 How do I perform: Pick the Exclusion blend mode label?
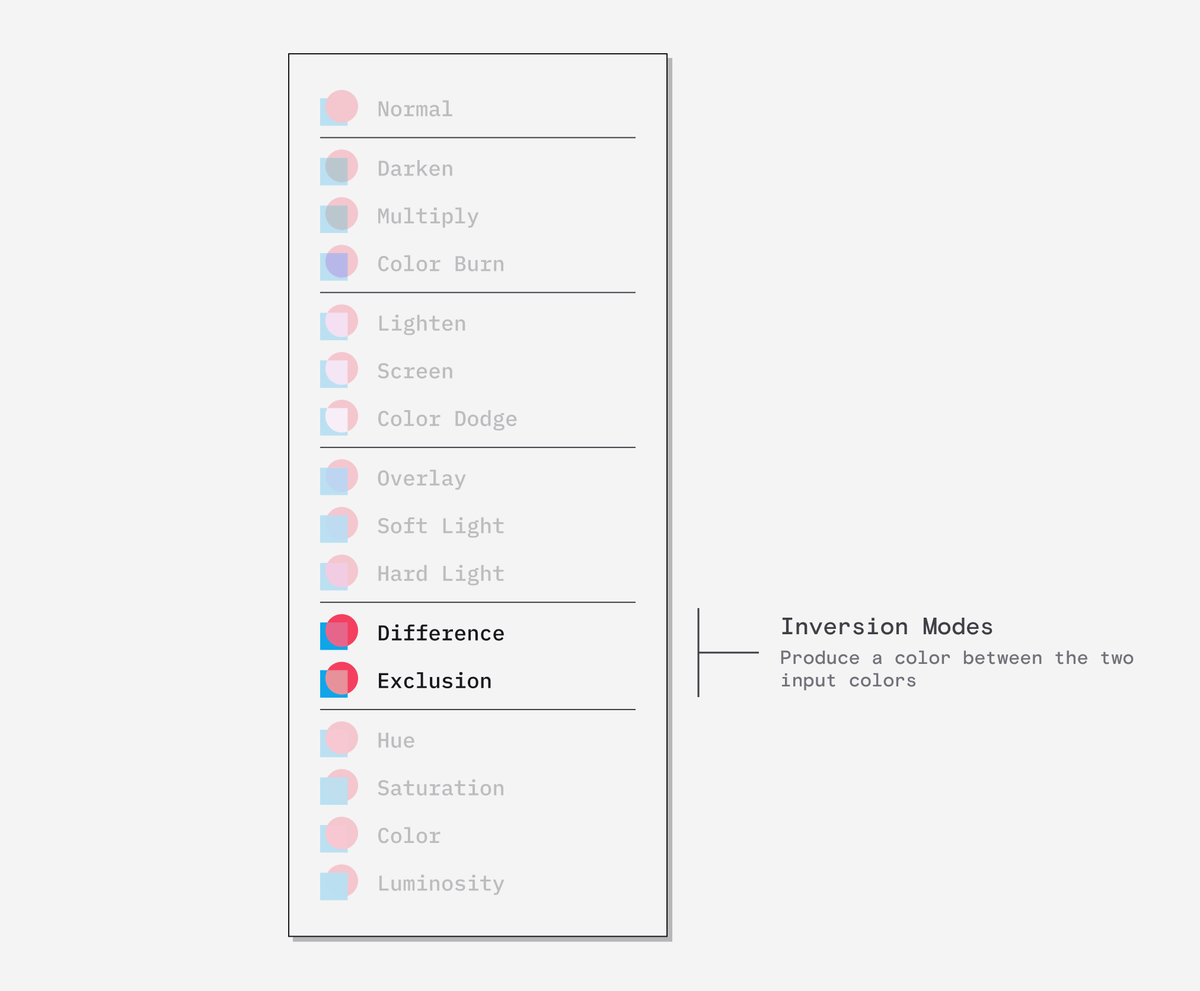tap(434, 681)
